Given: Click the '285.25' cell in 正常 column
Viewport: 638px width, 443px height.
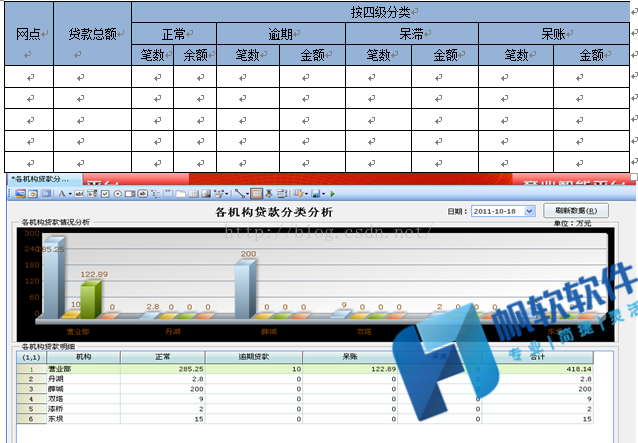Looking at the screenshot, I should click(163, 369).
